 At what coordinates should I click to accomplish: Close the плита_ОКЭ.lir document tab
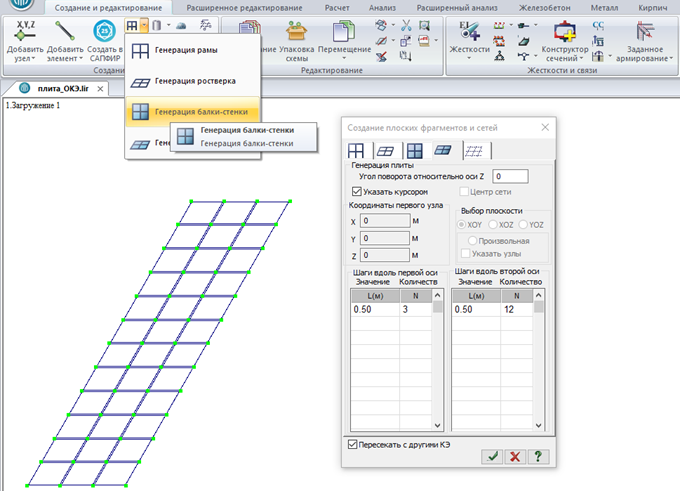(x=100, y=89)
